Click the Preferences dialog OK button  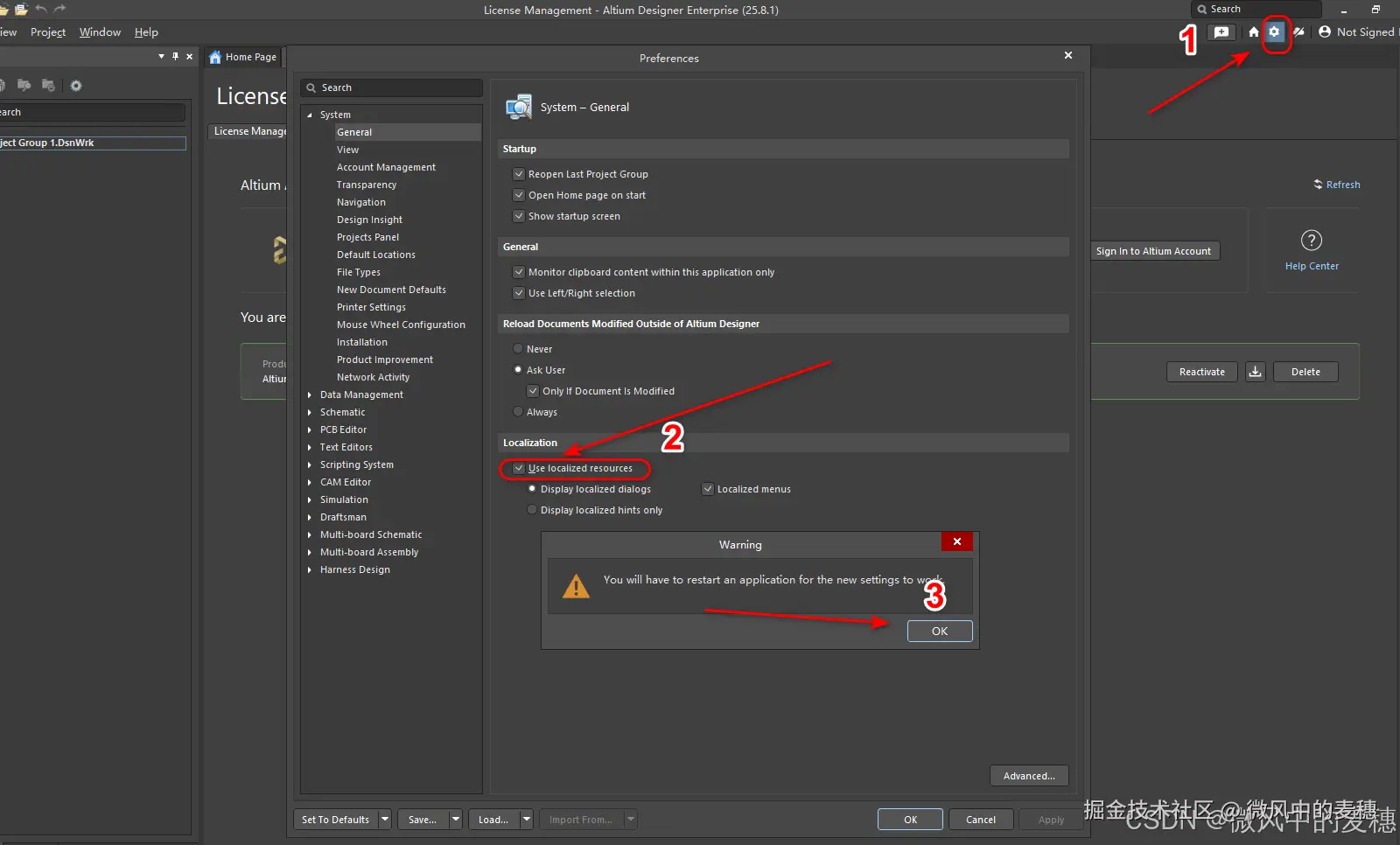point(910,820)
